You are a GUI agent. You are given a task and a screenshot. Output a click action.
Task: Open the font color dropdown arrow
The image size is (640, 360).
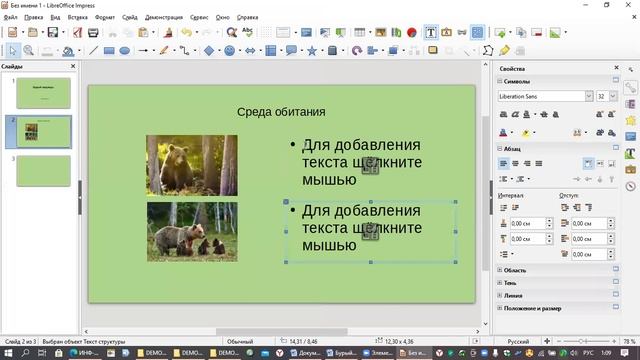pyautogui.click(x=512, y=133)
